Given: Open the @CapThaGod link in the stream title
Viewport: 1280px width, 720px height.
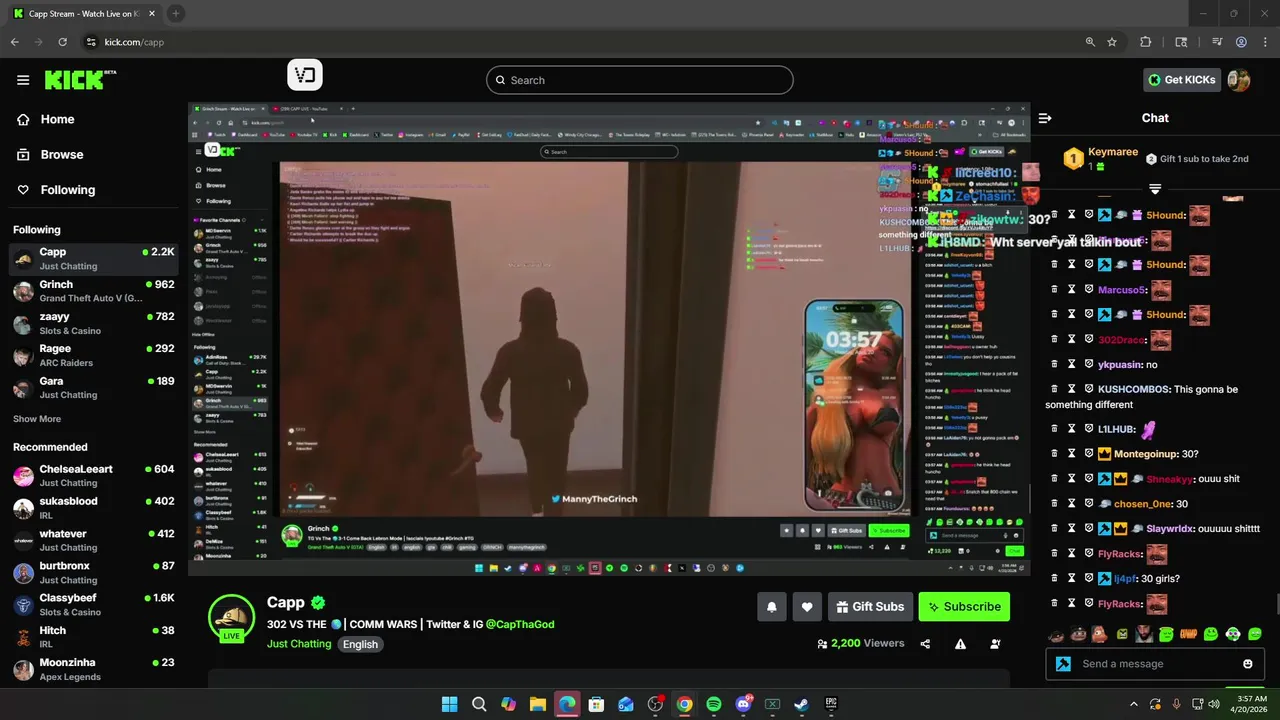Looking at the screenshot, I should pyautogui.click(x=520, y=624).
